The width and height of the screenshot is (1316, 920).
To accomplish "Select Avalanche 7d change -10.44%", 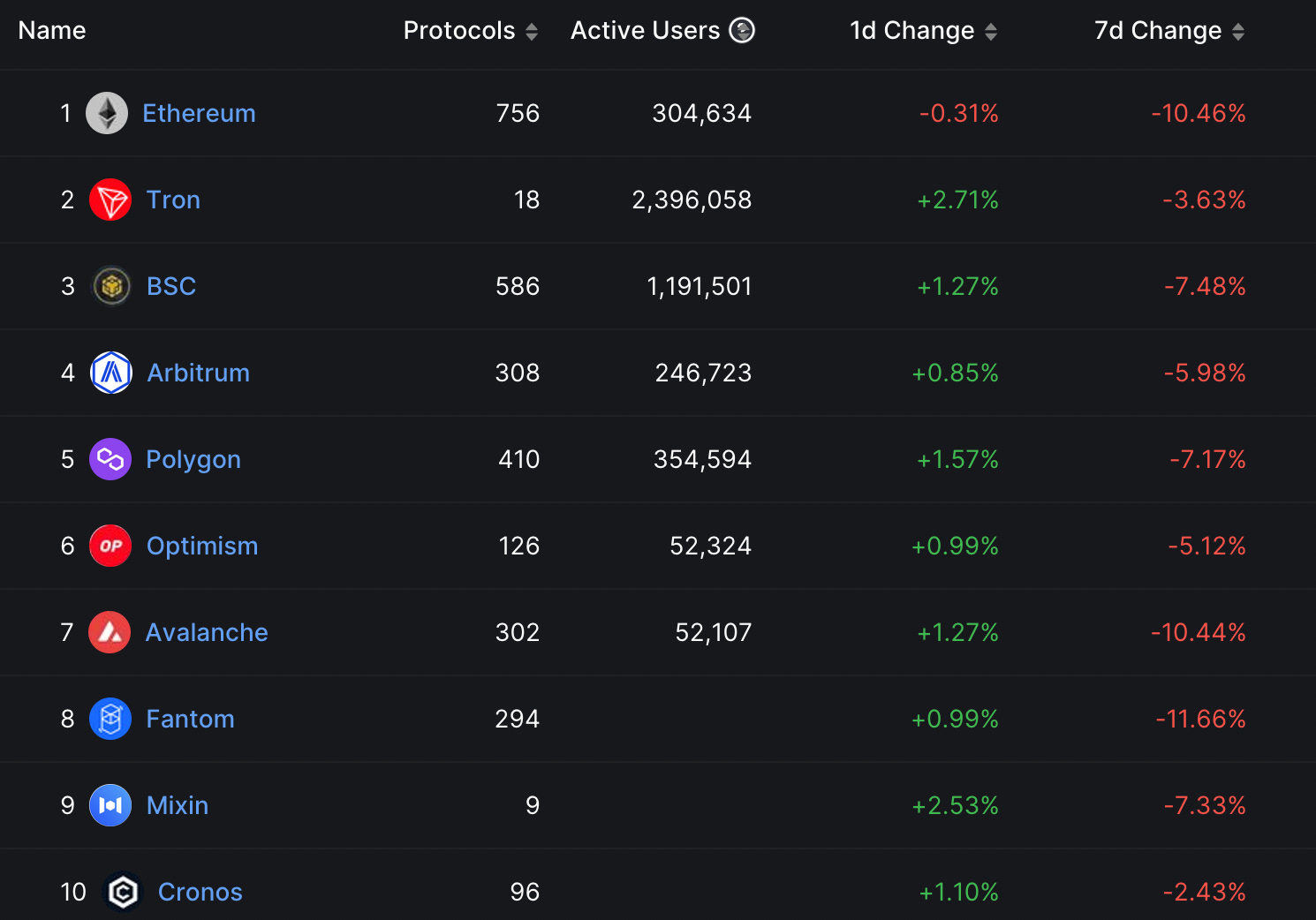I will pos(1199,632).
